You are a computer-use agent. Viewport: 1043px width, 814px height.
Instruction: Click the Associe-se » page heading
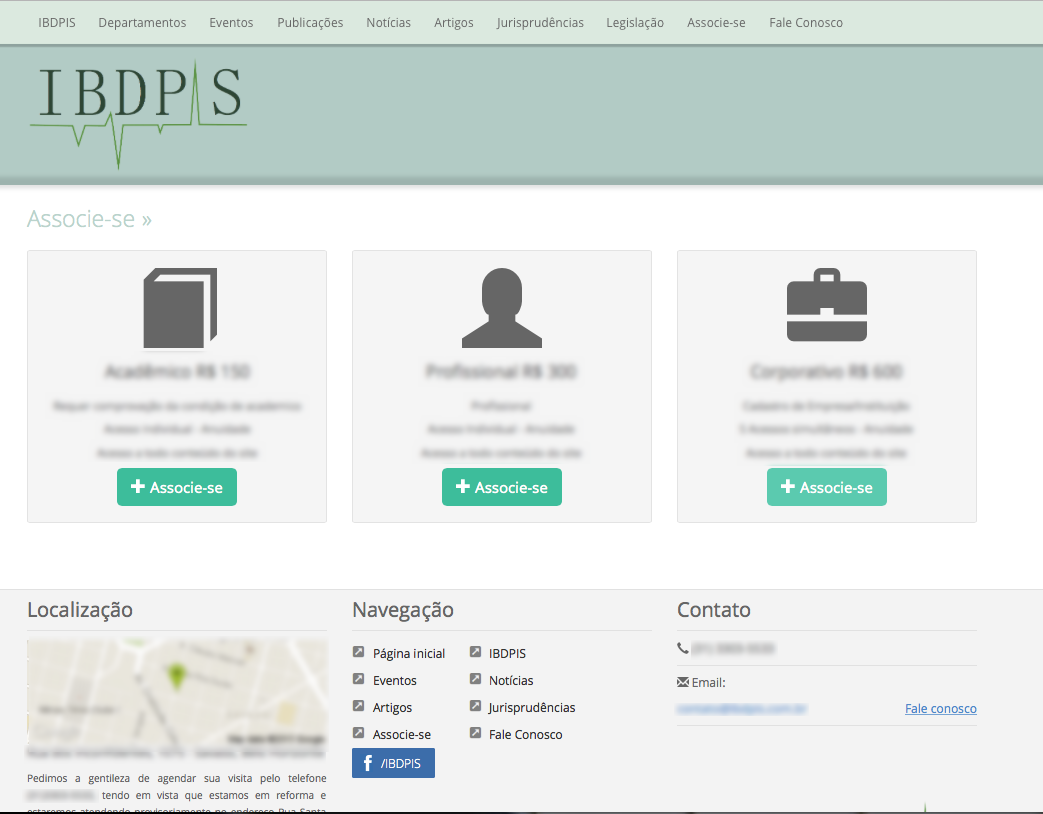[90, 219]
